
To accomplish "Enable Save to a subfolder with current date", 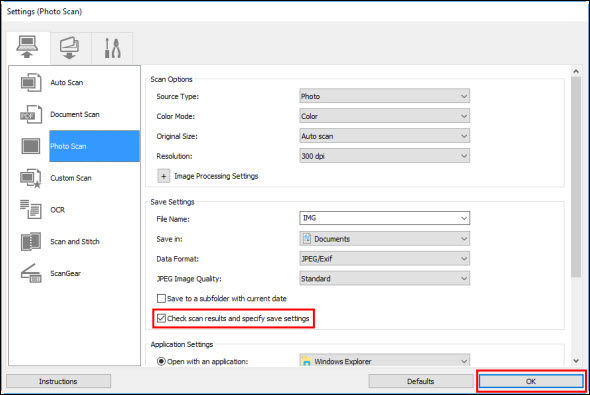I will 161,298.
